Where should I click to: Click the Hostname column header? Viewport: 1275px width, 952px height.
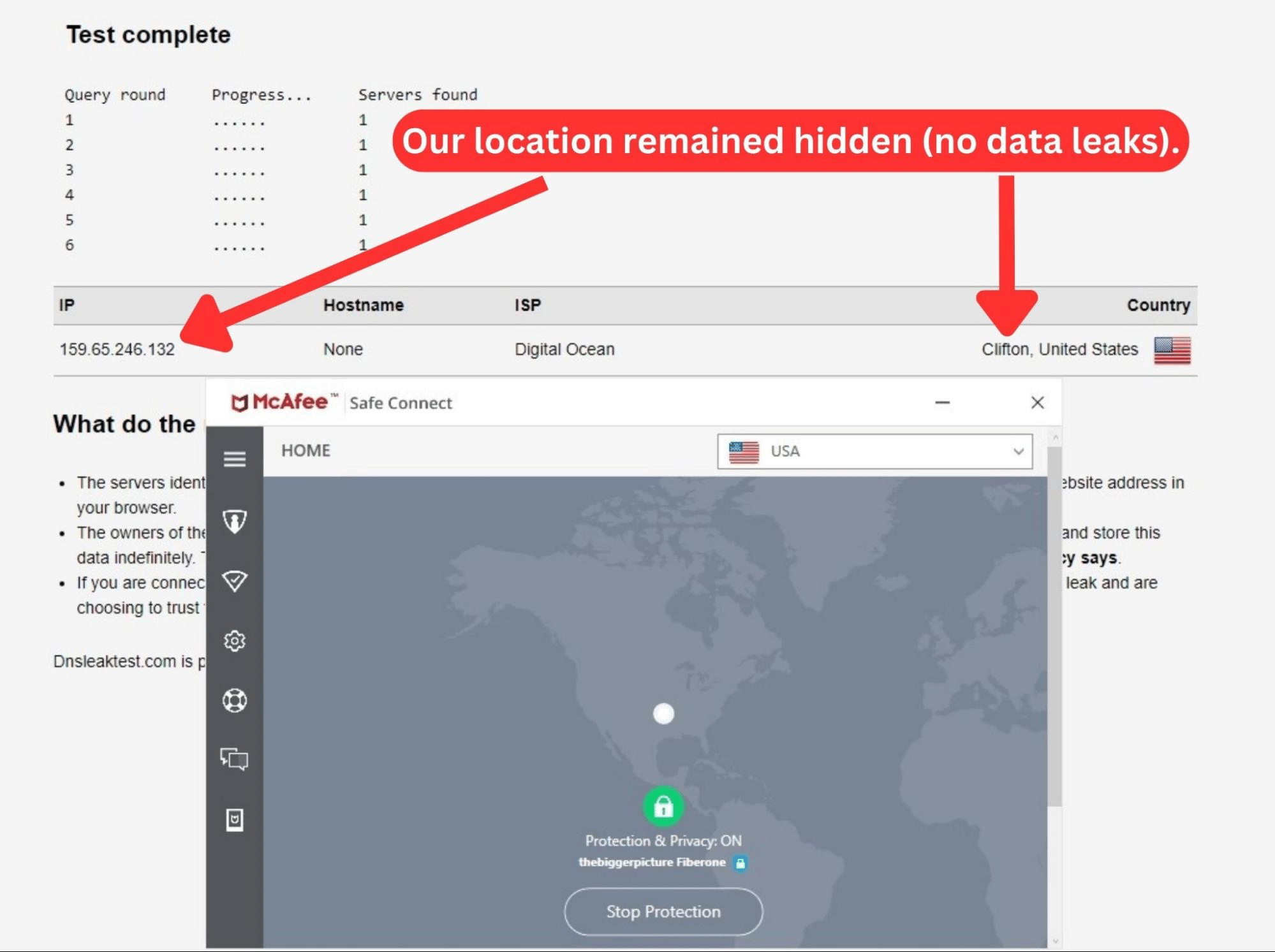pos(364,305)
